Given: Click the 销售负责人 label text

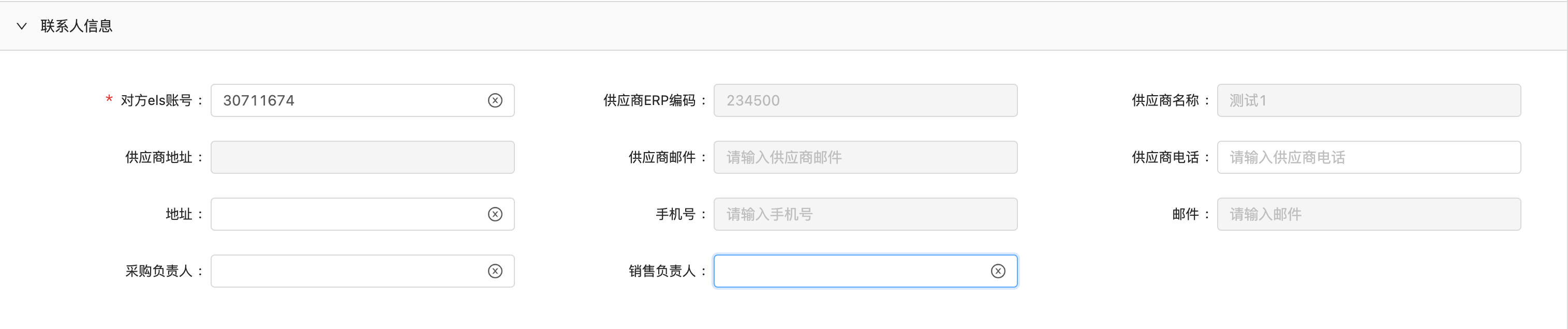Looking at the screenshot, I should click(662, 271).
